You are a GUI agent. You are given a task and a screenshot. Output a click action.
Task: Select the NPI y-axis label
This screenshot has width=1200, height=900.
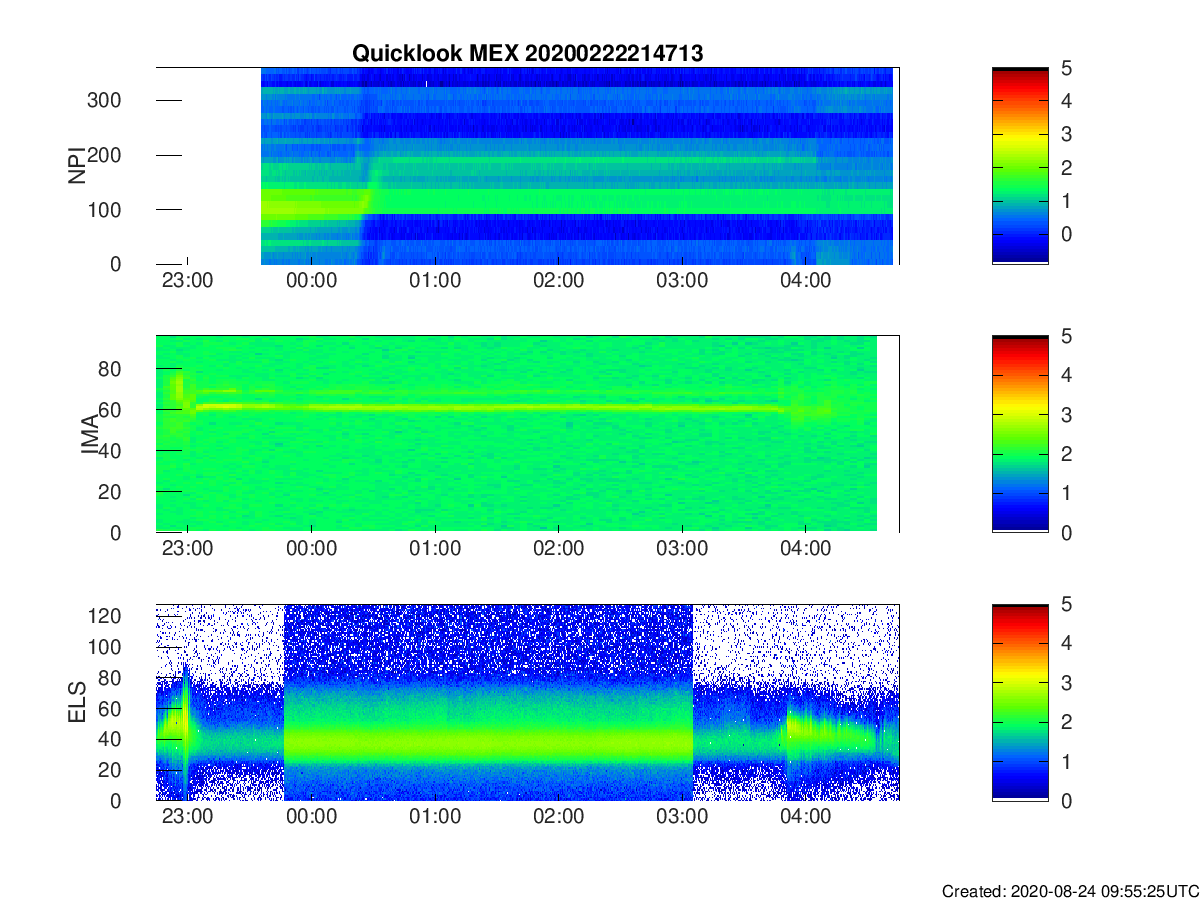point(77,166)
